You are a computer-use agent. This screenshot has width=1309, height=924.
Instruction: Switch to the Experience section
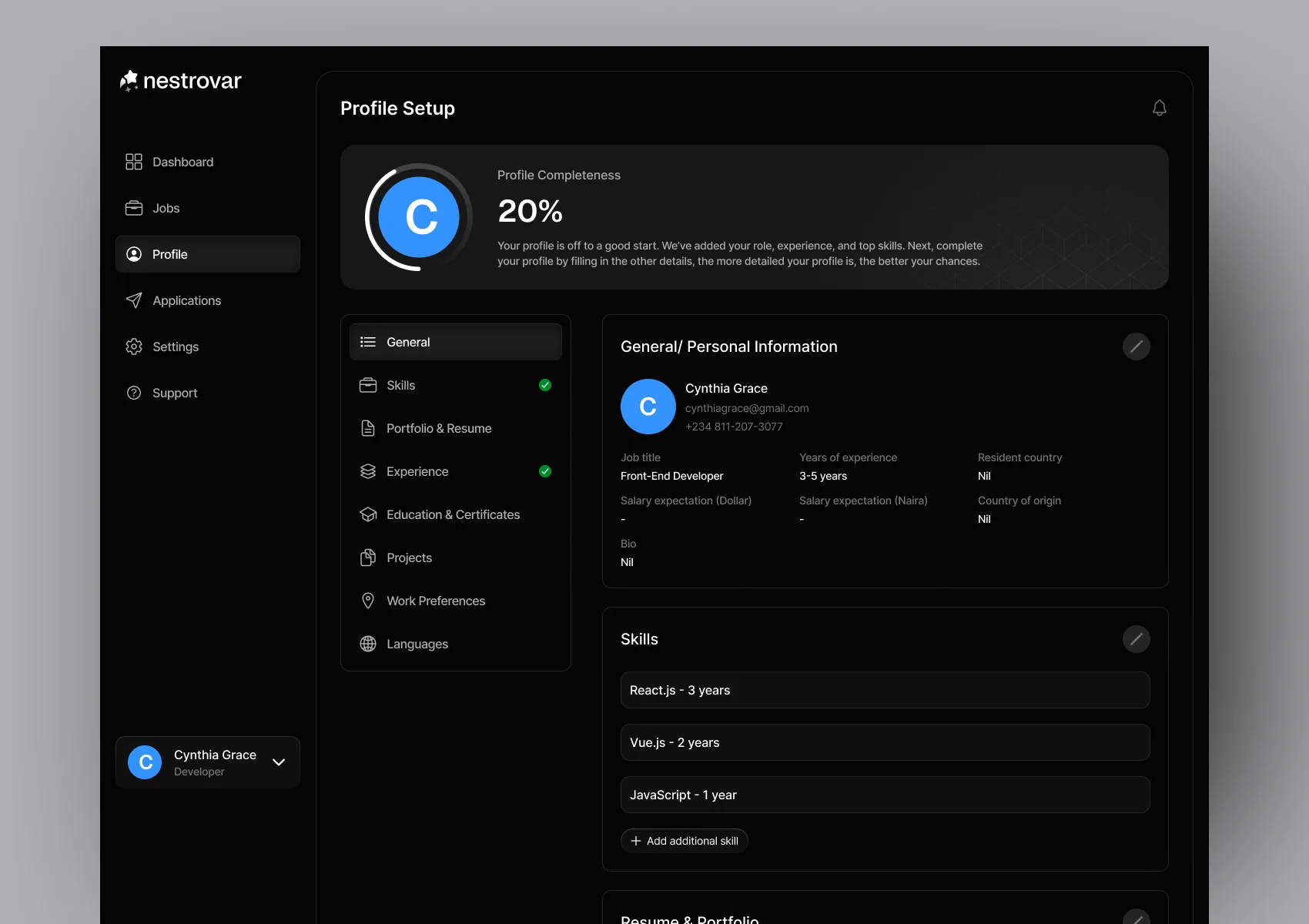[x=456, y=471]
